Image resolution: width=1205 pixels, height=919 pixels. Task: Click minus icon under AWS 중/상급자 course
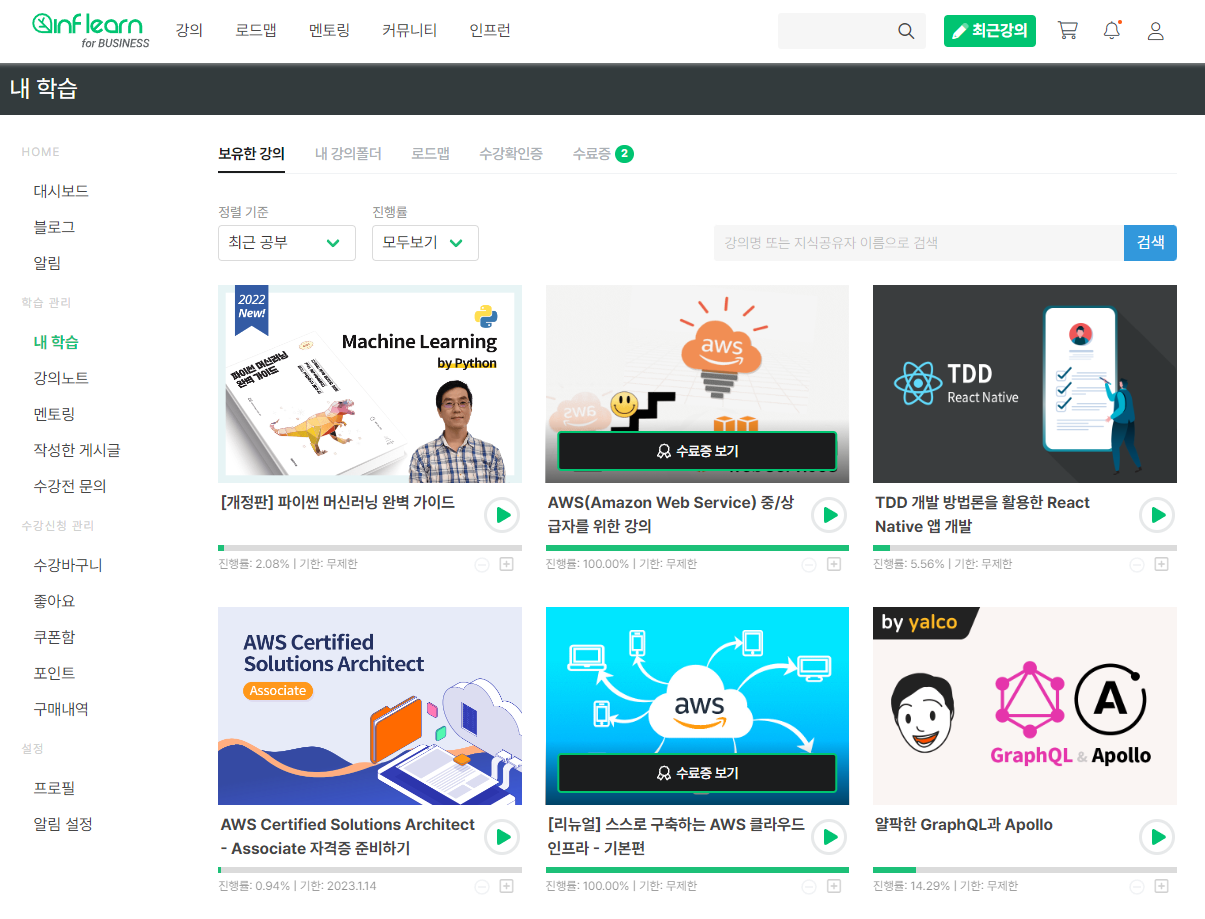tap(809, 564)
